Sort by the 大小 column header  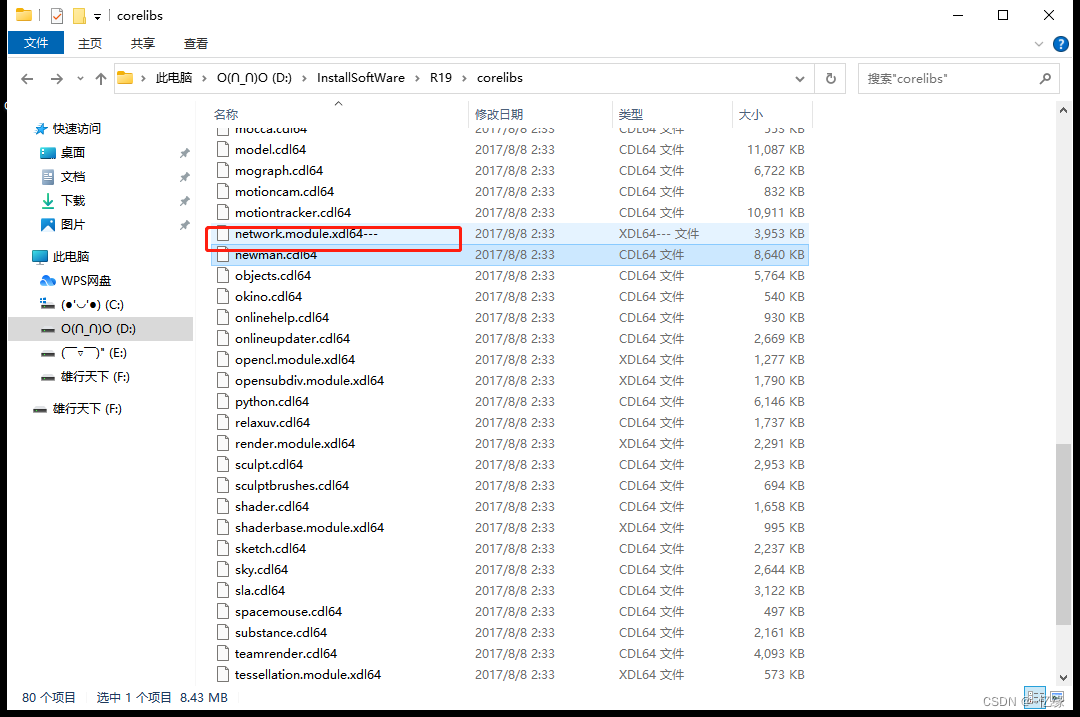751,114
